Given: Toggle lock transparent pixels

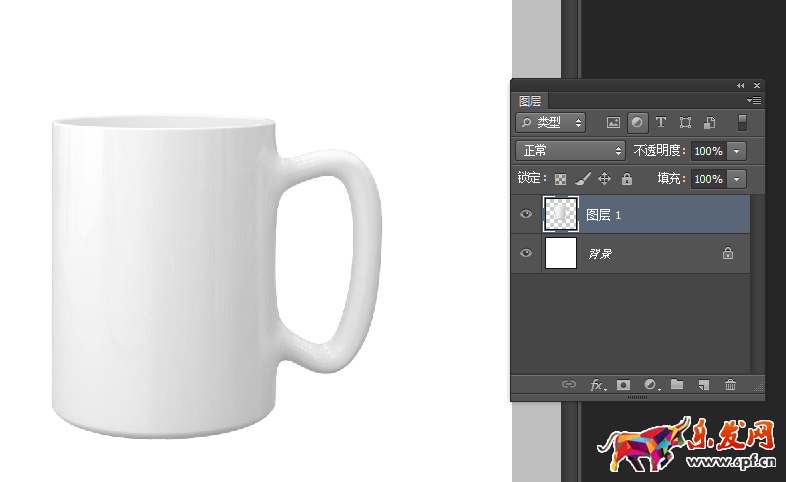Looking at the screenshot, I should point(560,179).
